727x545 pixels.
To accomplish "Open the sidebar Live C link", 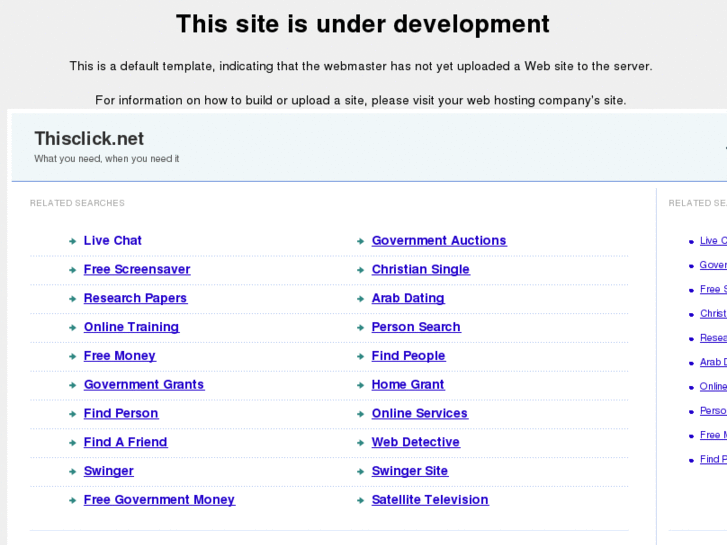I will 713,240.
